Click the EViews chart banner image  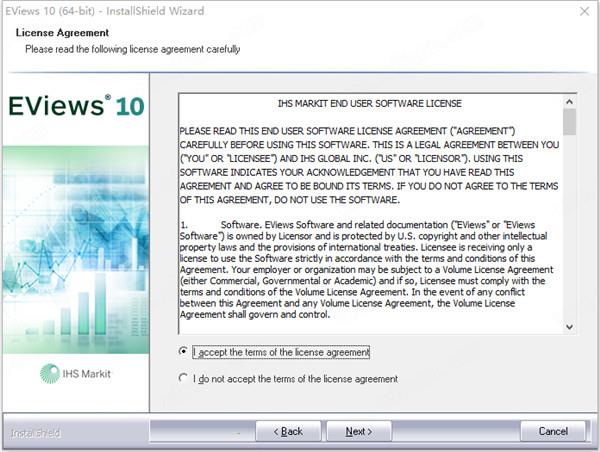(76, 250)
